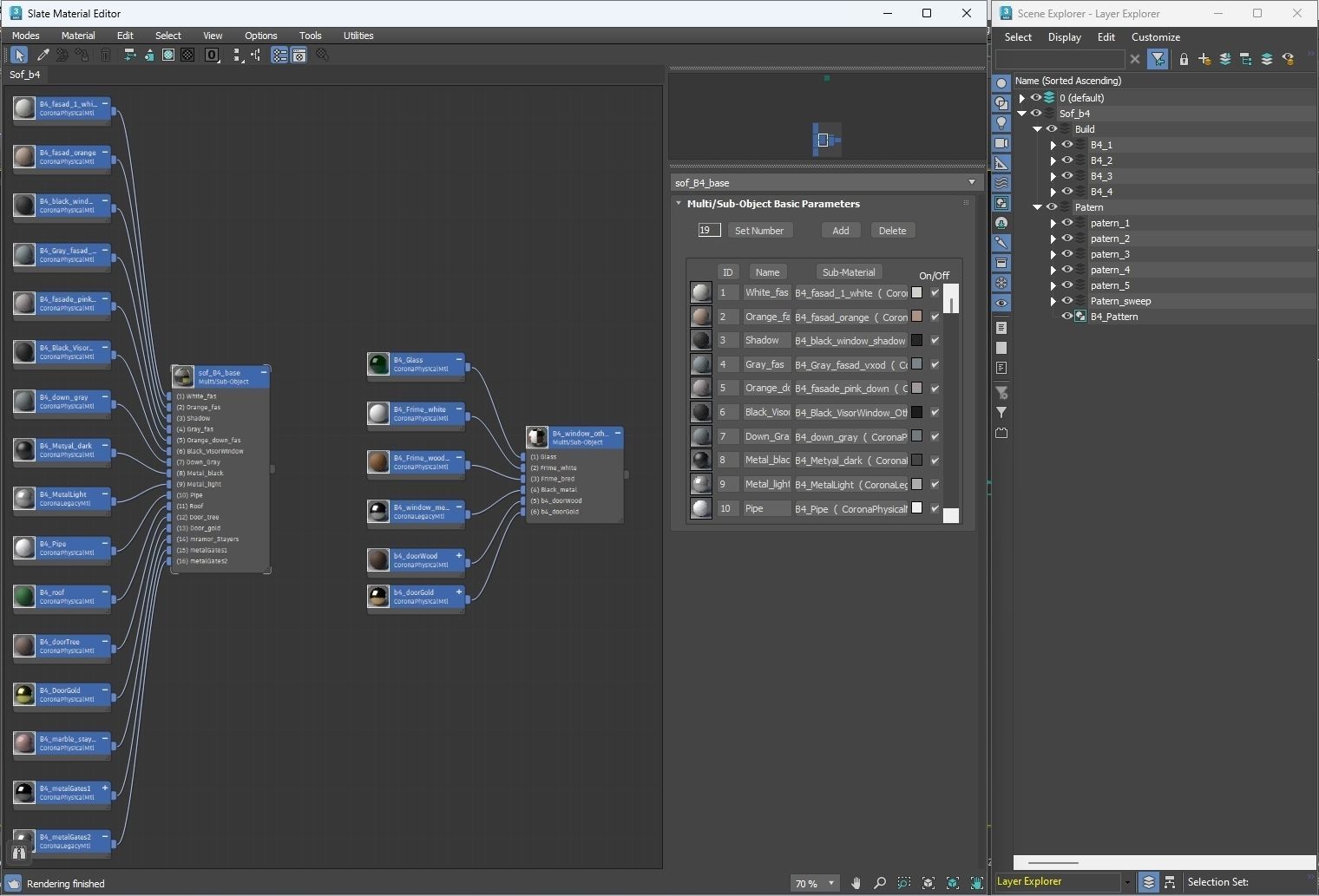This screenshot has height=896, width=1319.
Task: Click the sub-material count number field
Action: coord(709,230)
